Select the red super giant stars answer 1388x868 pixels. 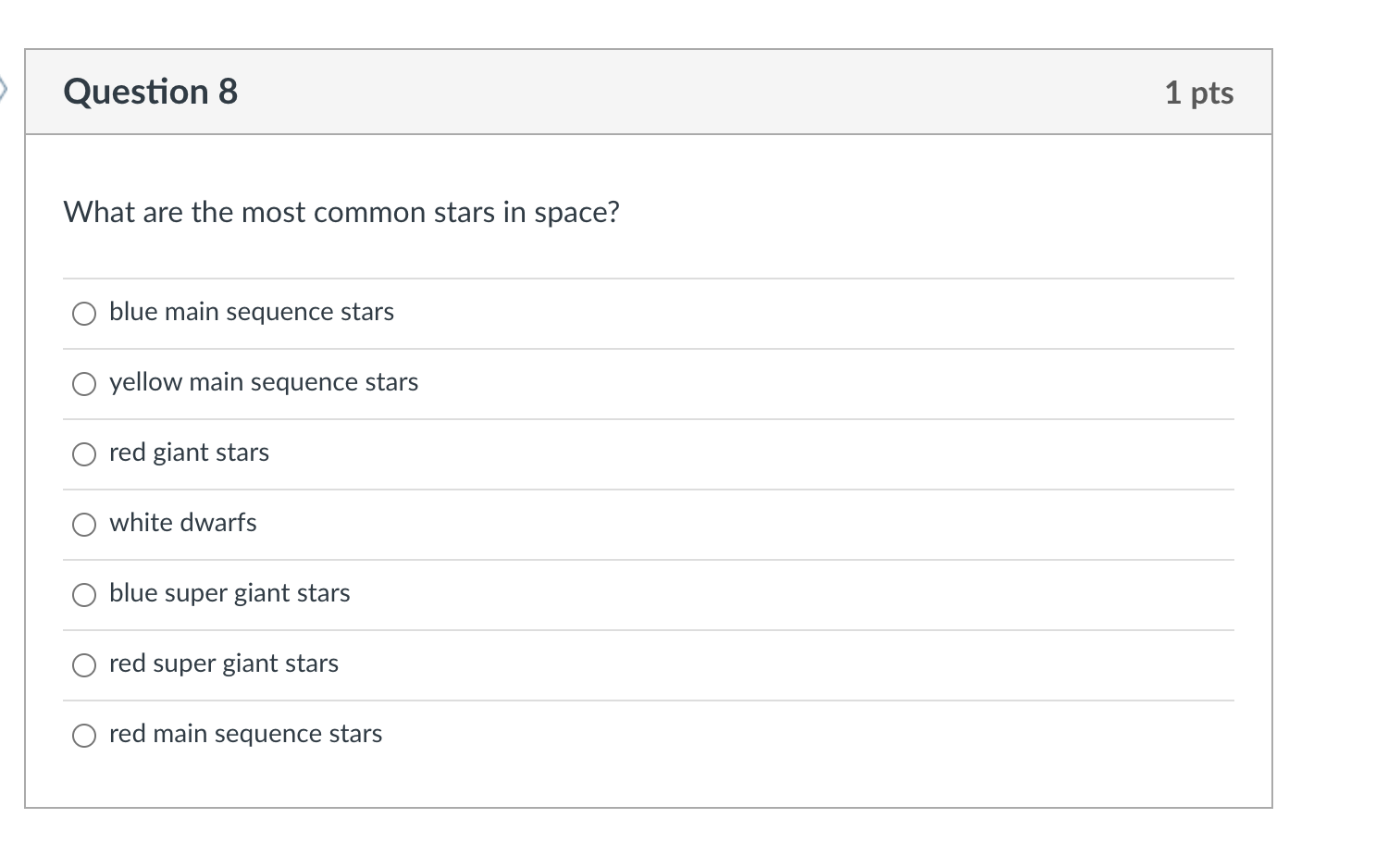click(84, 664)
